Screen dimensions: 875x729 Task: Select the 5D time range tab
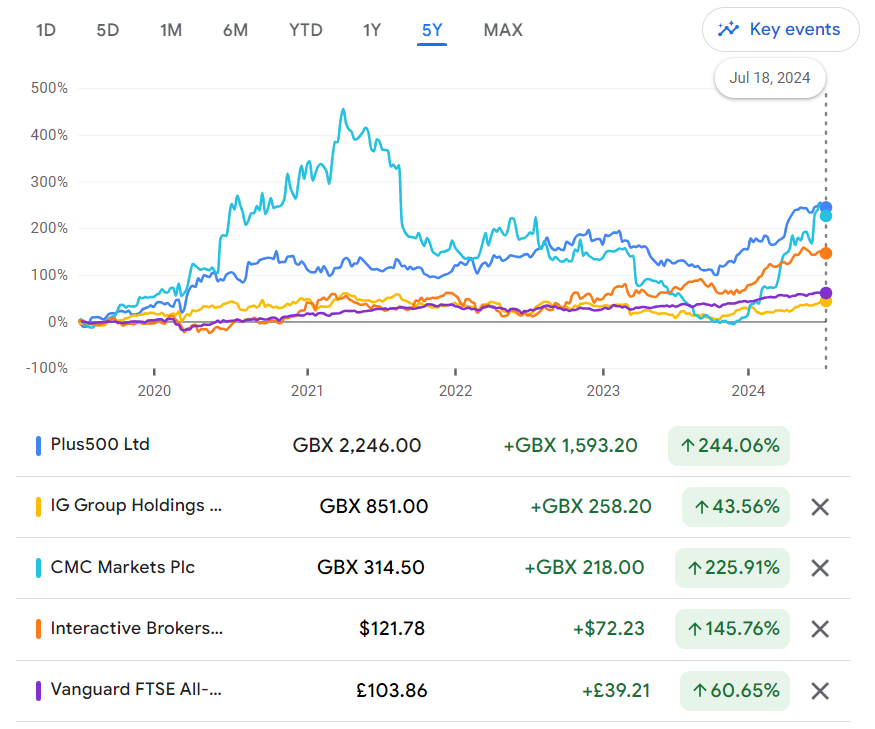coord(108,30)
